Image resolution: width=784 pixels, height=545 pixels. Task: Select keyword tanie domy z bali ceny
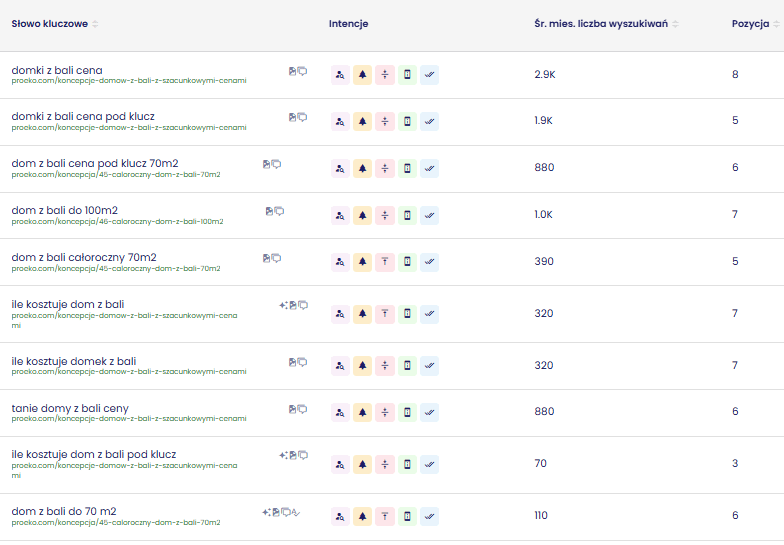(x=70, y=408)
